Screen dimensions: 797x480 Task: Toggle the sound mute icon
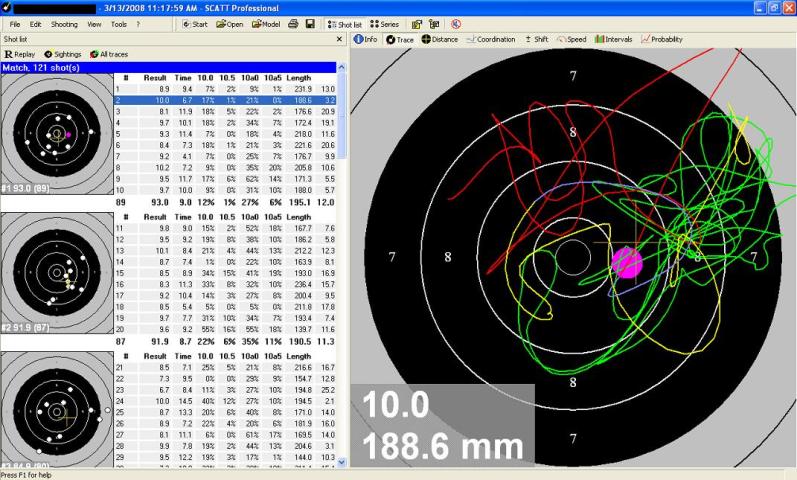coord(456,24)
